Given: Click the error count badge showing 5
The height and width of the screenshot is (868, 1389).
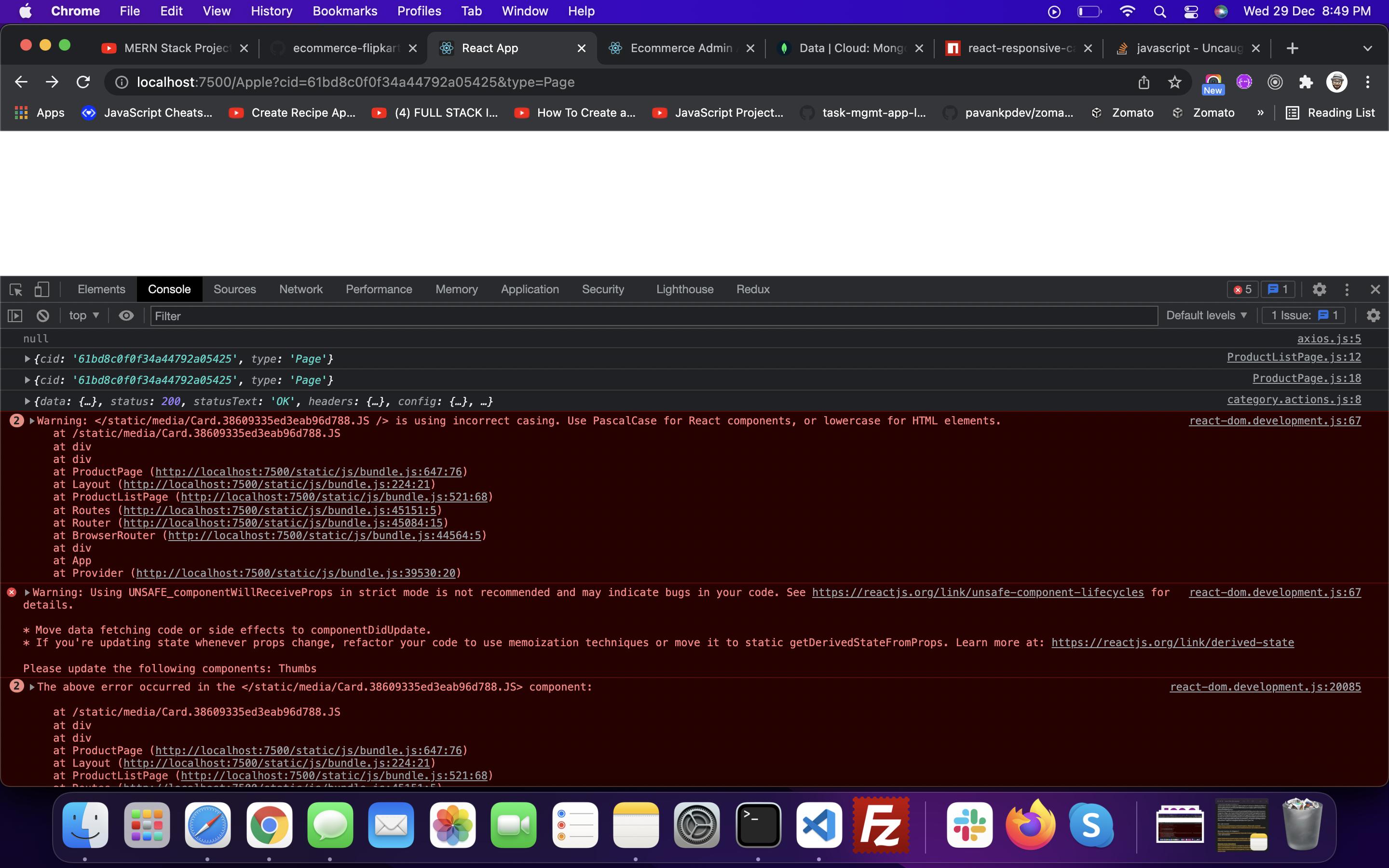Looking at the screenshot, I should click(1243, 289).
